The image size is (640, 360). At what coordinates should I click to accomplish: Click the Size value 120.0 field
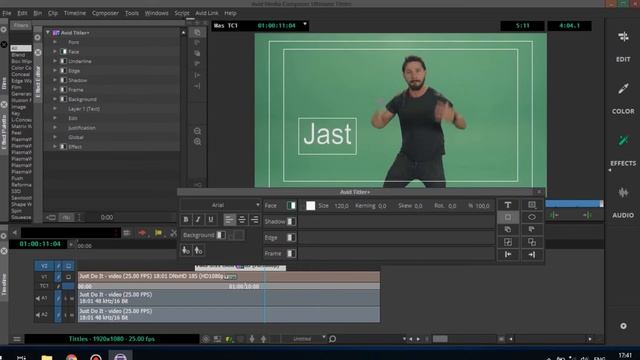(x=342, y=206)
